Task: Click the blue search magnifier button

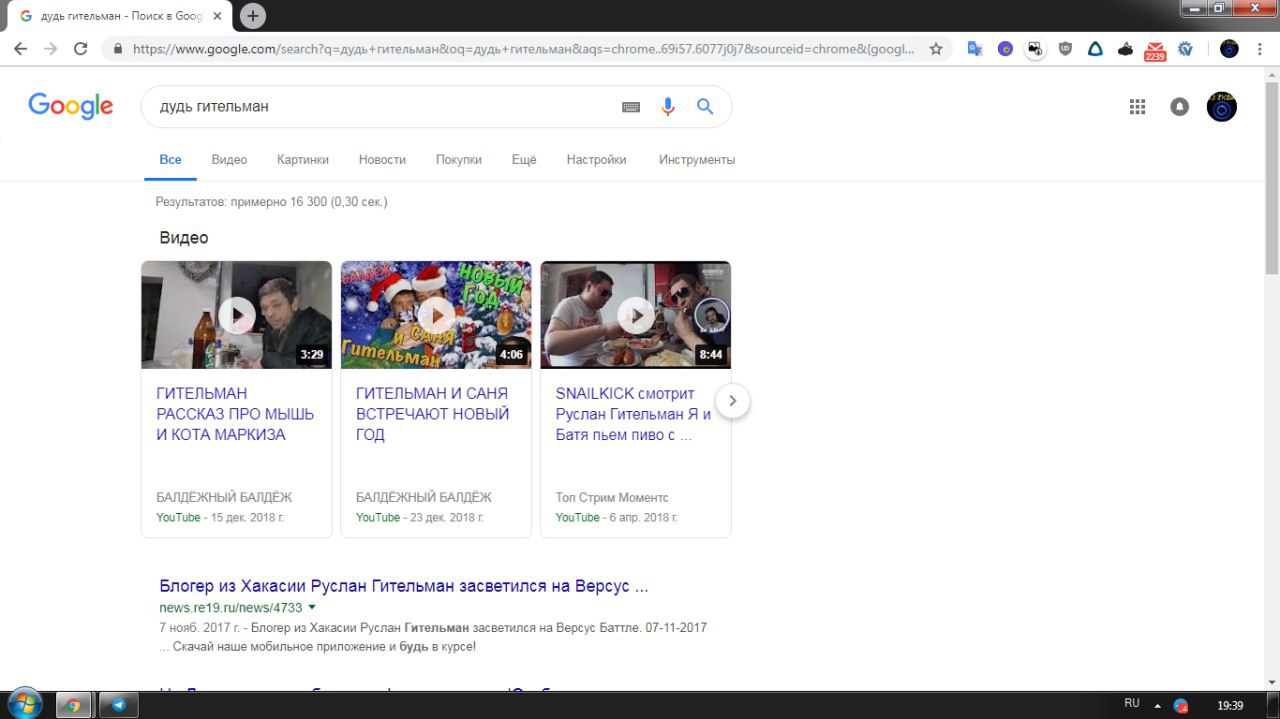Action: [705, 107]
